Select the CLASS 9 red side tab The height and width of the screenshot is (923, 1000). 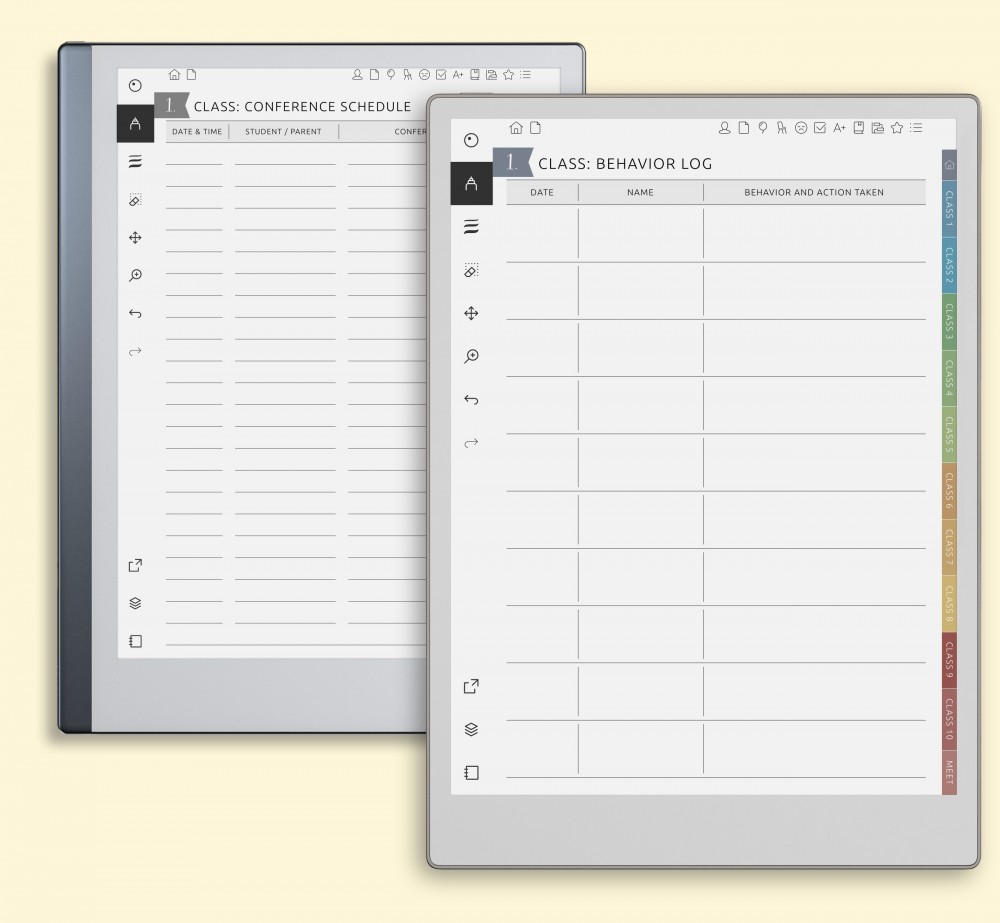click(x=949, y=660)
